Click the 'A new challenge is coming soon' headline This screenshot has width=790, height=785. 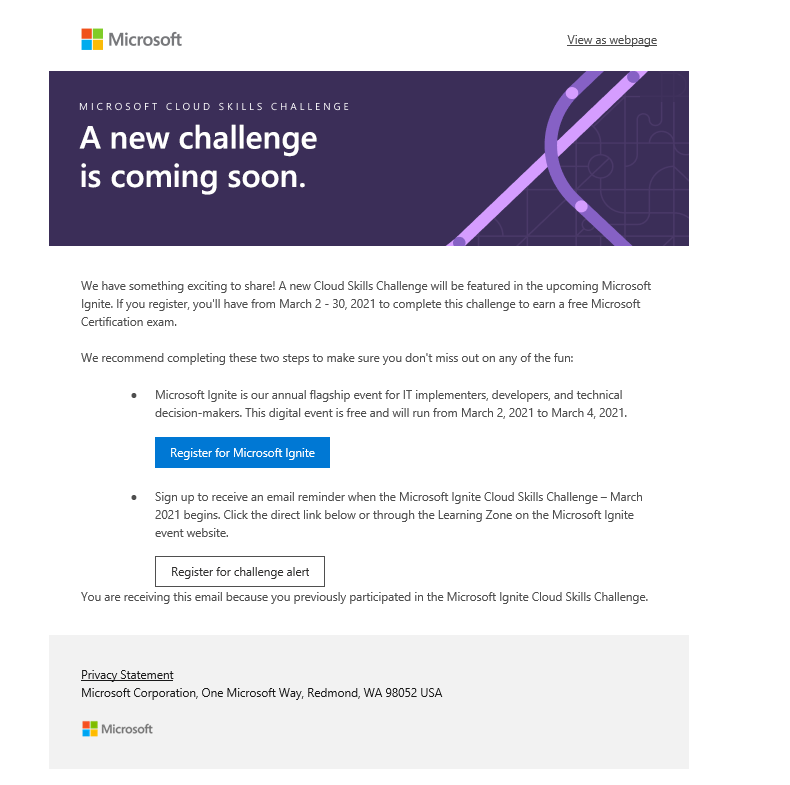[199, 157]
